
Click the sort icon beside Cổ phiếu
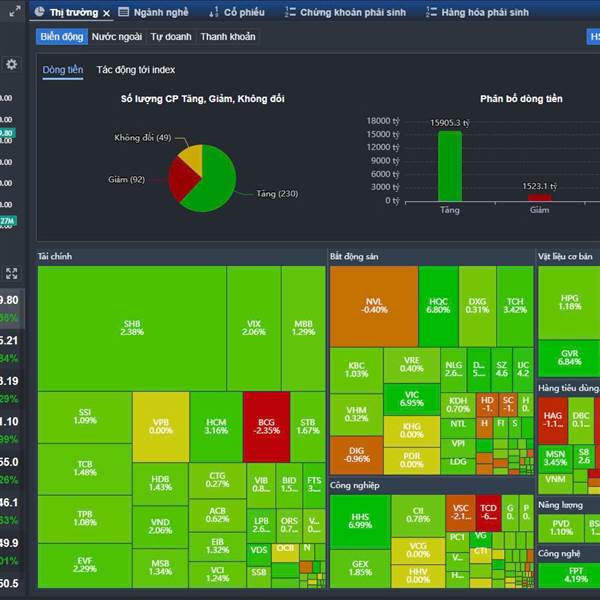pyautogui.click(x=214, y=12)
